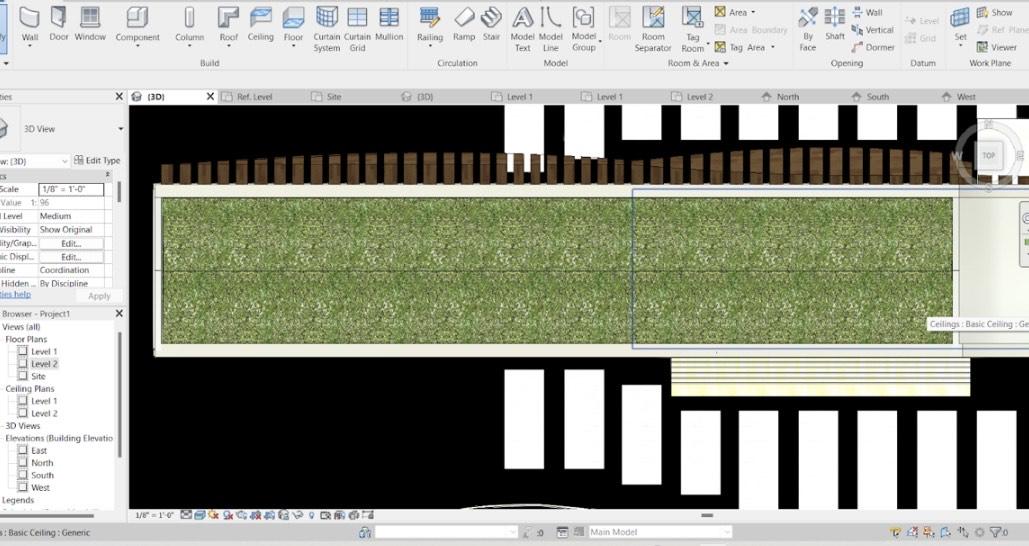Click the Curtain System tool
The height and width of the screenshot is (546, 1029).
tap(327, 29)
